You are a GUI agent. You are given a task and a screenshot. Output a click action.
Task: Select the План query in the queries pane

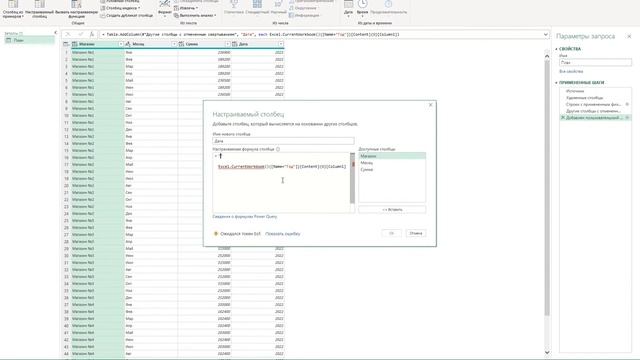(x=29, y=40)
